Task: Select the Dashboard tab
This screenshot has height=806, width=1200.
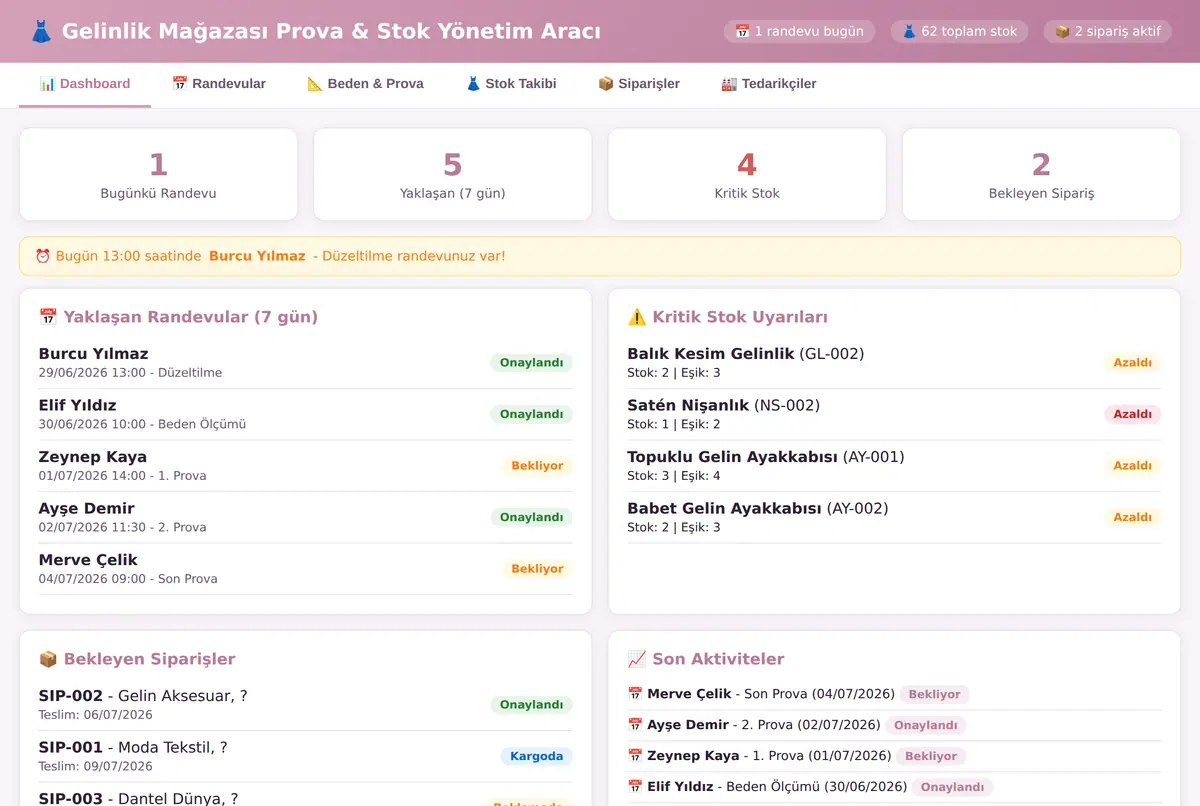Action: tap(85, 84)
